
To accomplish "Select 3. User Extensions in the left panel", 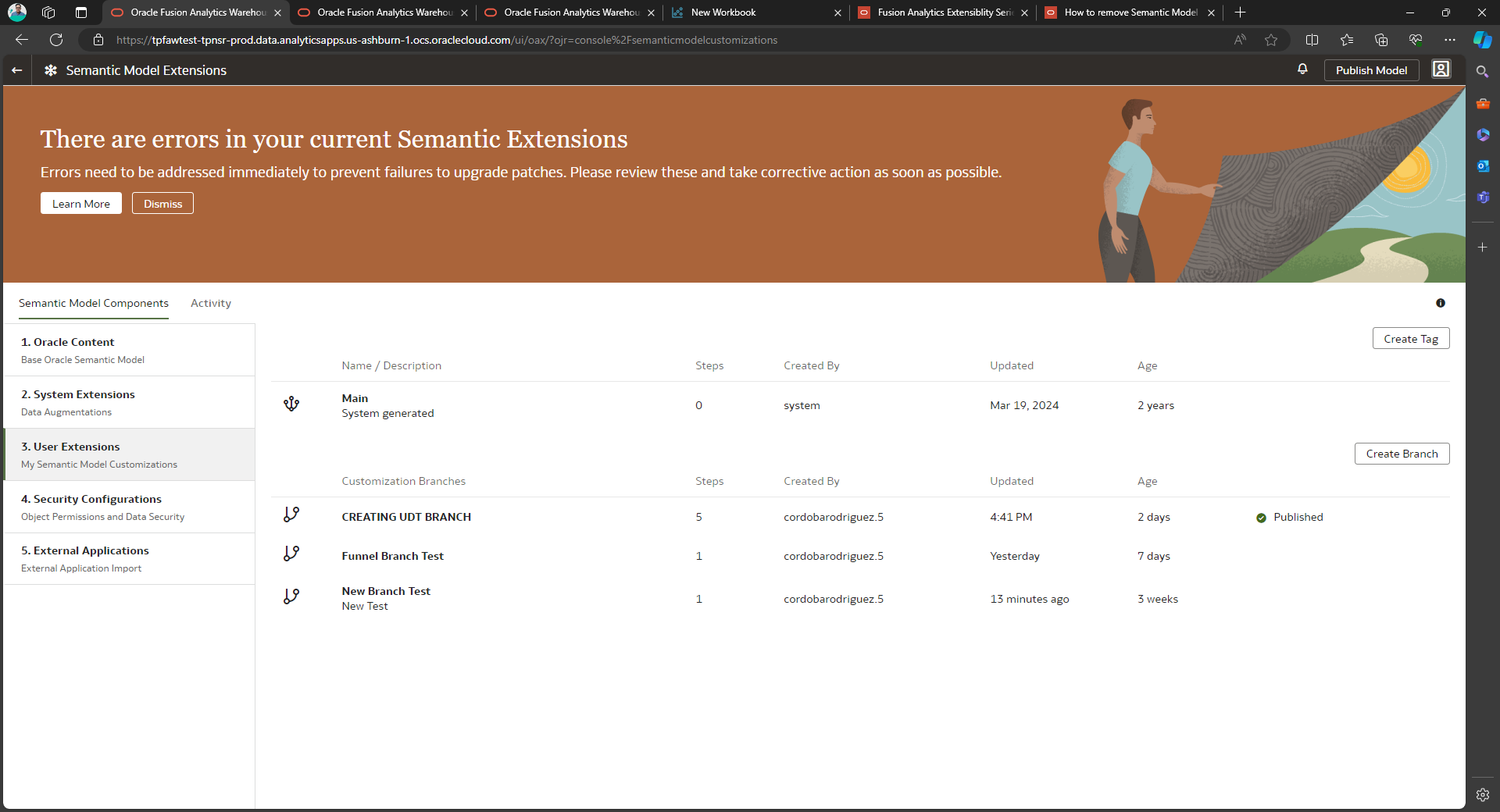I will tap(129, 454).
